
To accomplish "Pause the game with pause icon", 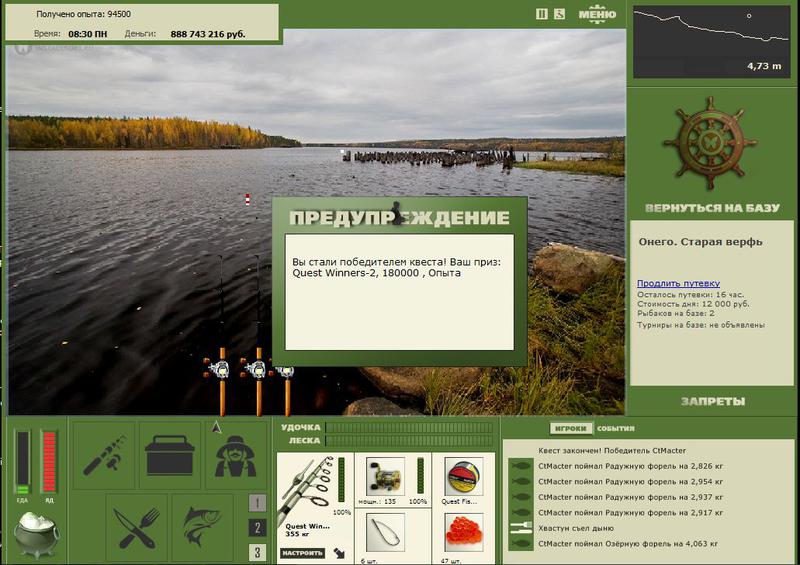I will 542,14.
